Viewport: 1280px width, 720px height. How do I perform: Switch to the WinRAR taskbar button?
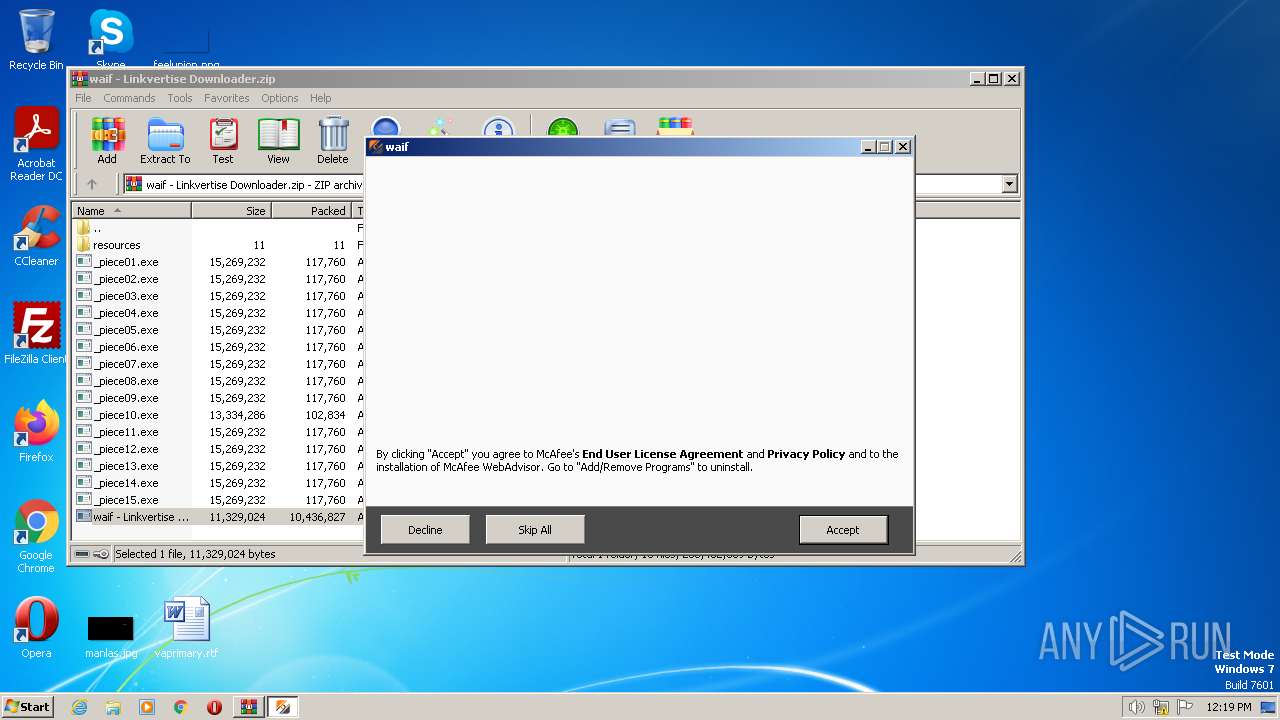[248, 707]
